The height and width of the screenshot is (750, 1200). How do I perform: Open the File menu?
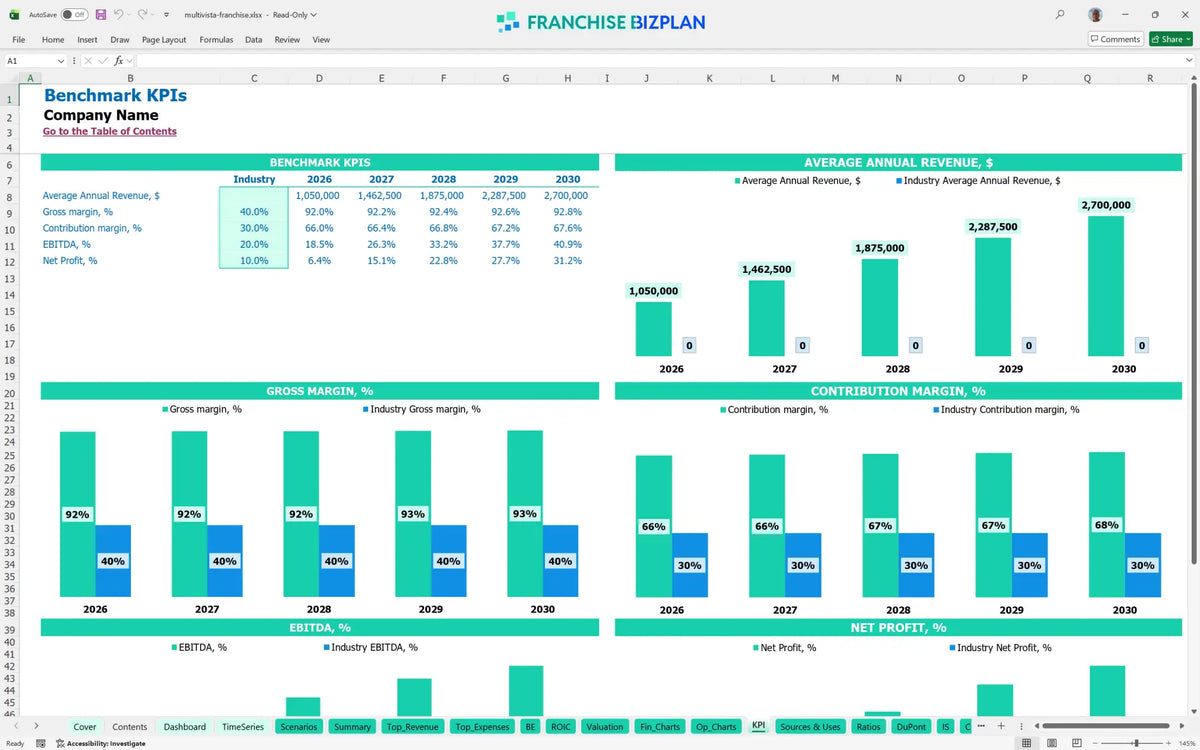19,40
